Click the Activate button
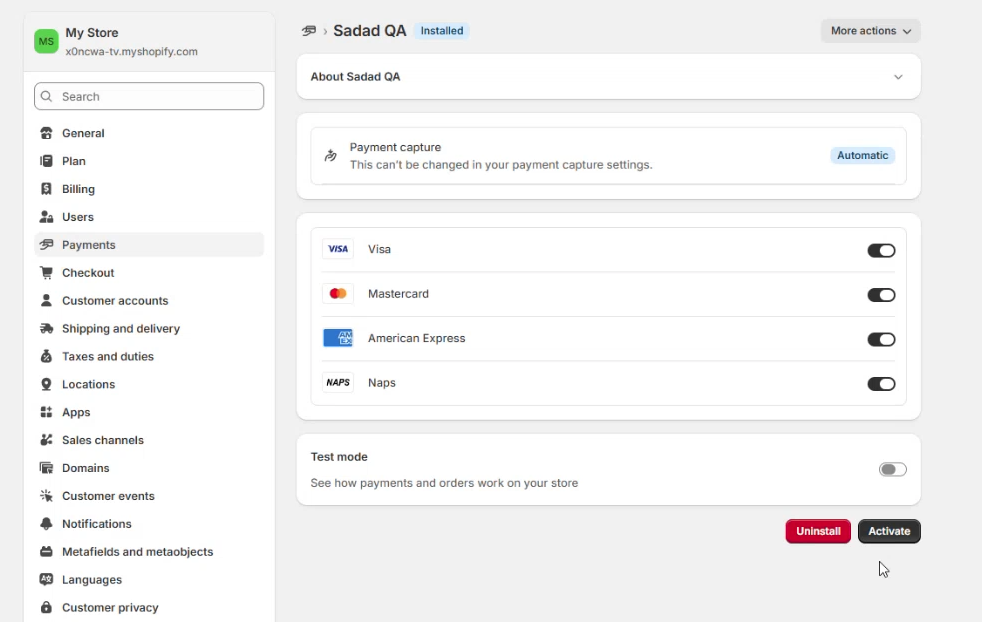The width and height of the screenshot is (982, 622). (x=888, y=531)
